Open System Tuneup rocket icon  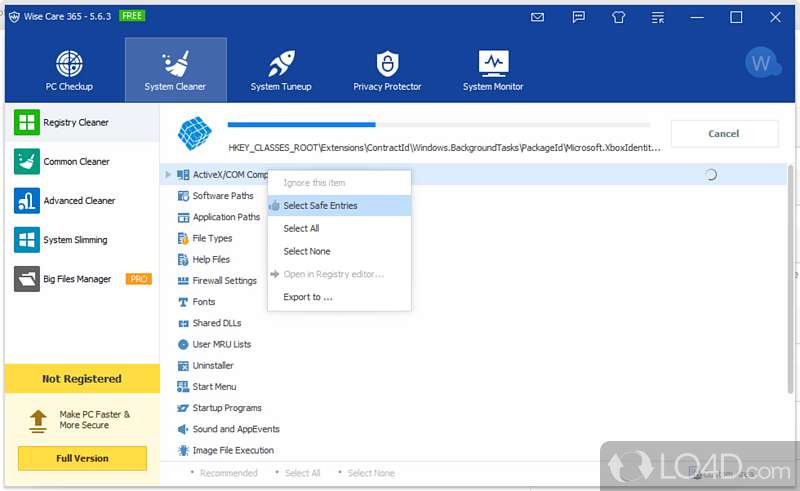(x=280, y=64)
